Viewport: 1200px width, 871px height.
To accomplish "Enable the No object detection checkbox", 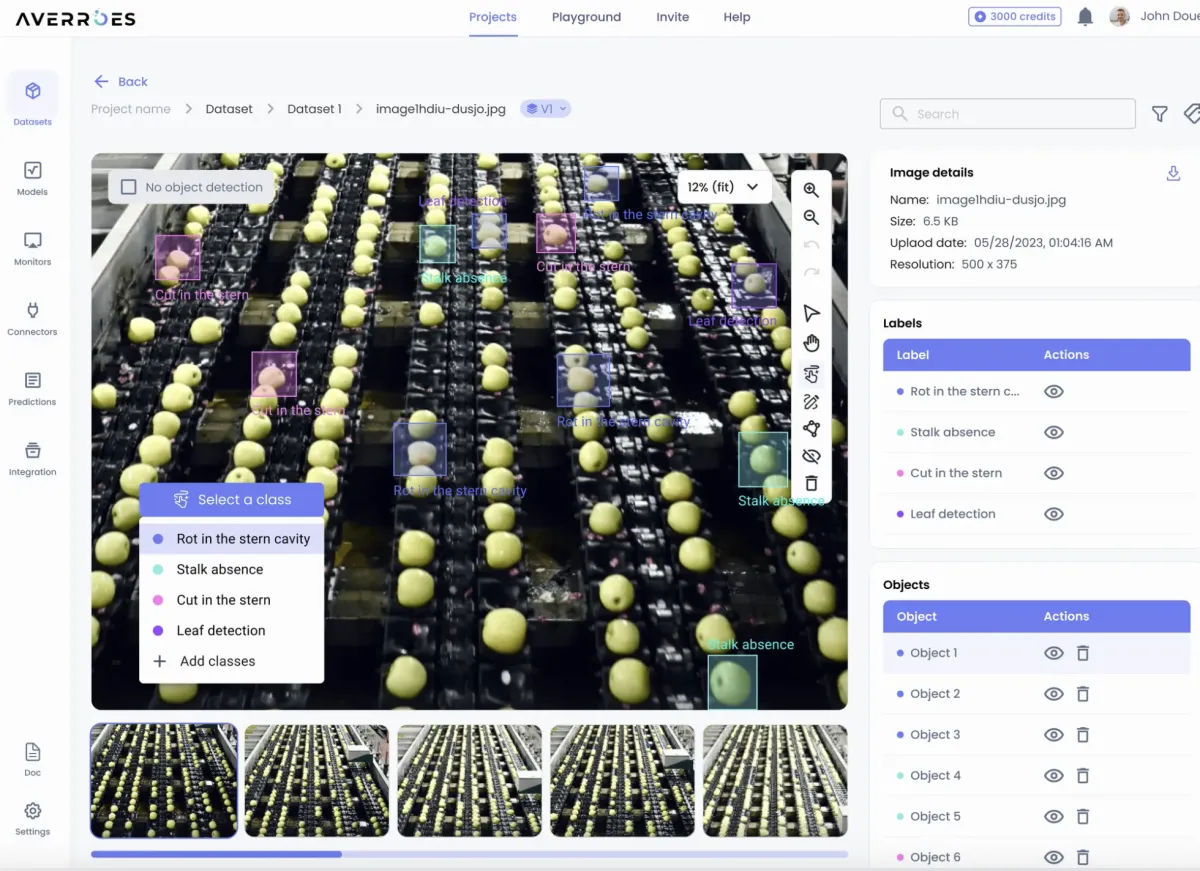I will 129,187.
